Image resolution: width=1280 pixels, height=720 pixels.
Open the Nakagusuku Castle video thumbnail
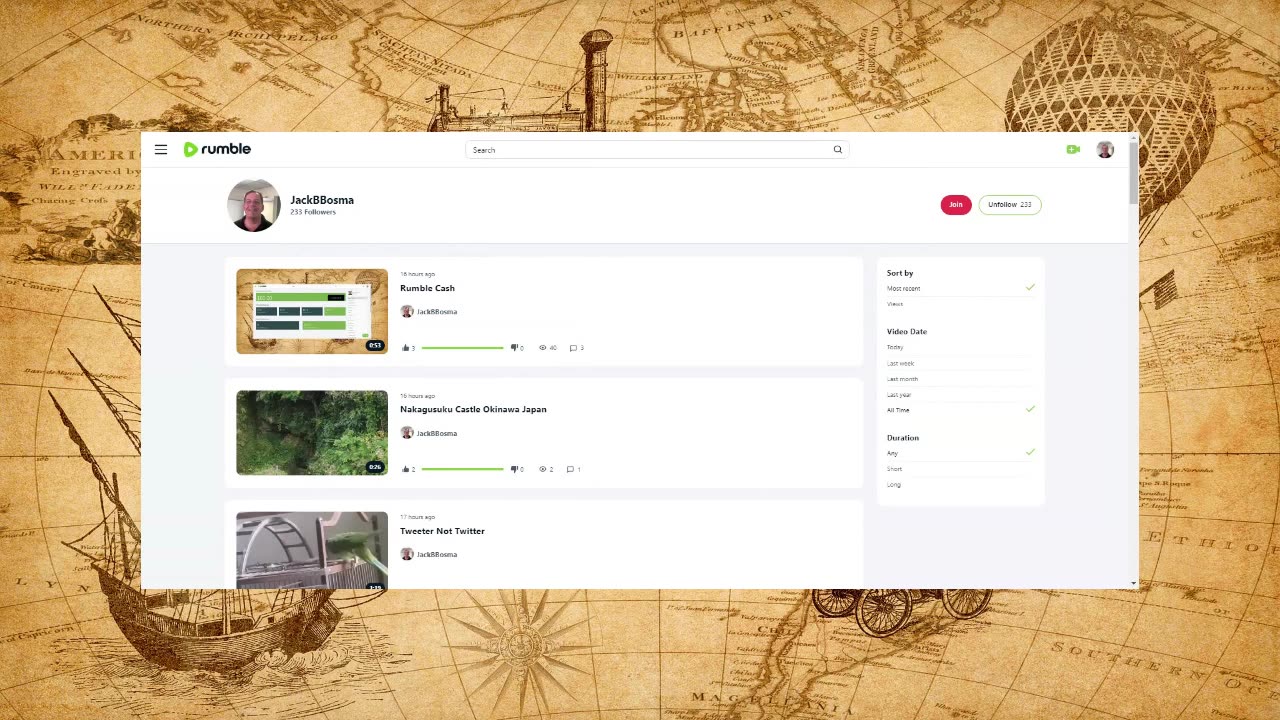tap(312, 432)
